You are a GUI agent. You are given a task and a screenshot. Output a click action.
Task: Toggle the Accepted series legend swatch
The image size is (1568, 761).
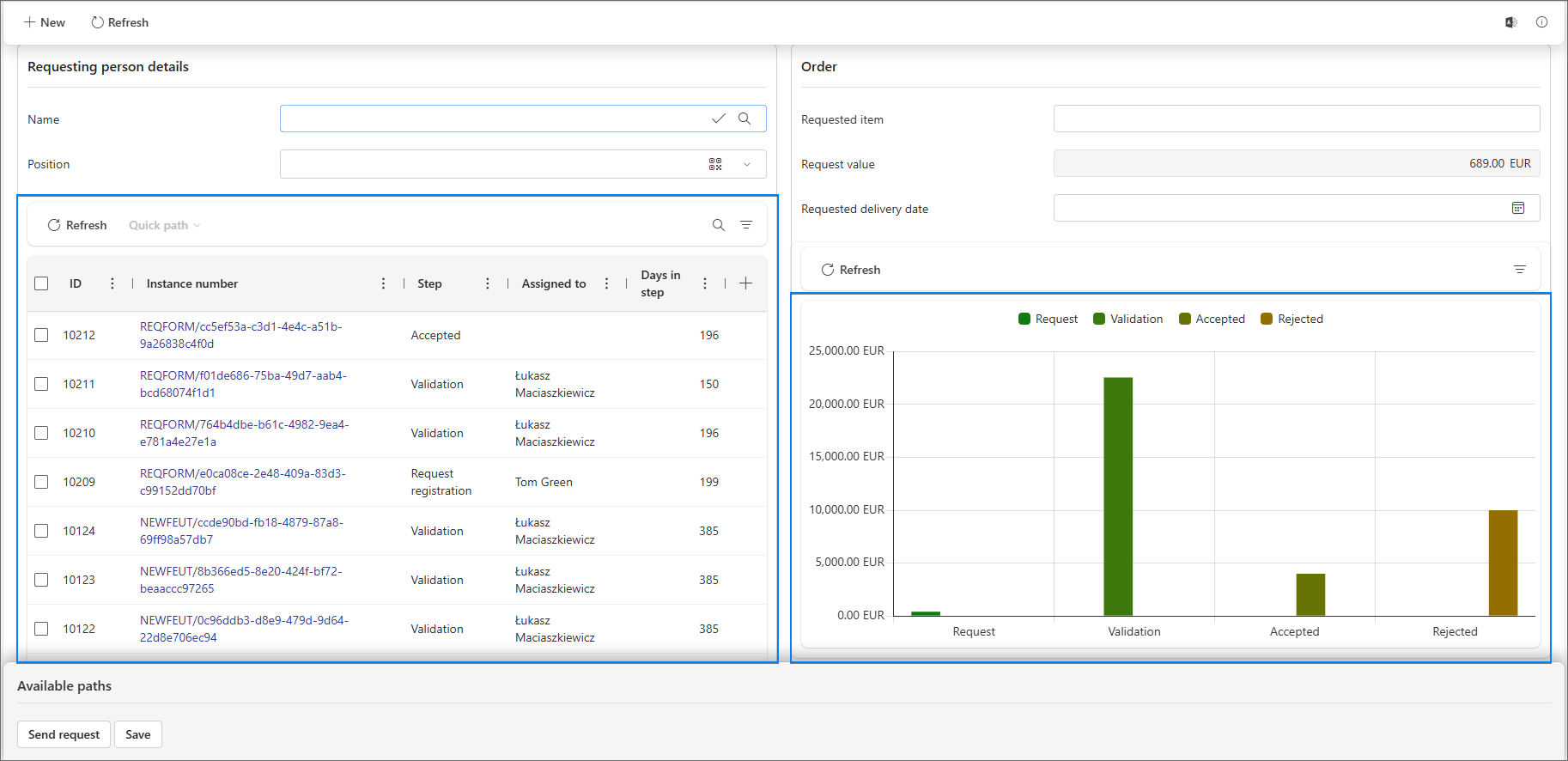(1185, 319)
